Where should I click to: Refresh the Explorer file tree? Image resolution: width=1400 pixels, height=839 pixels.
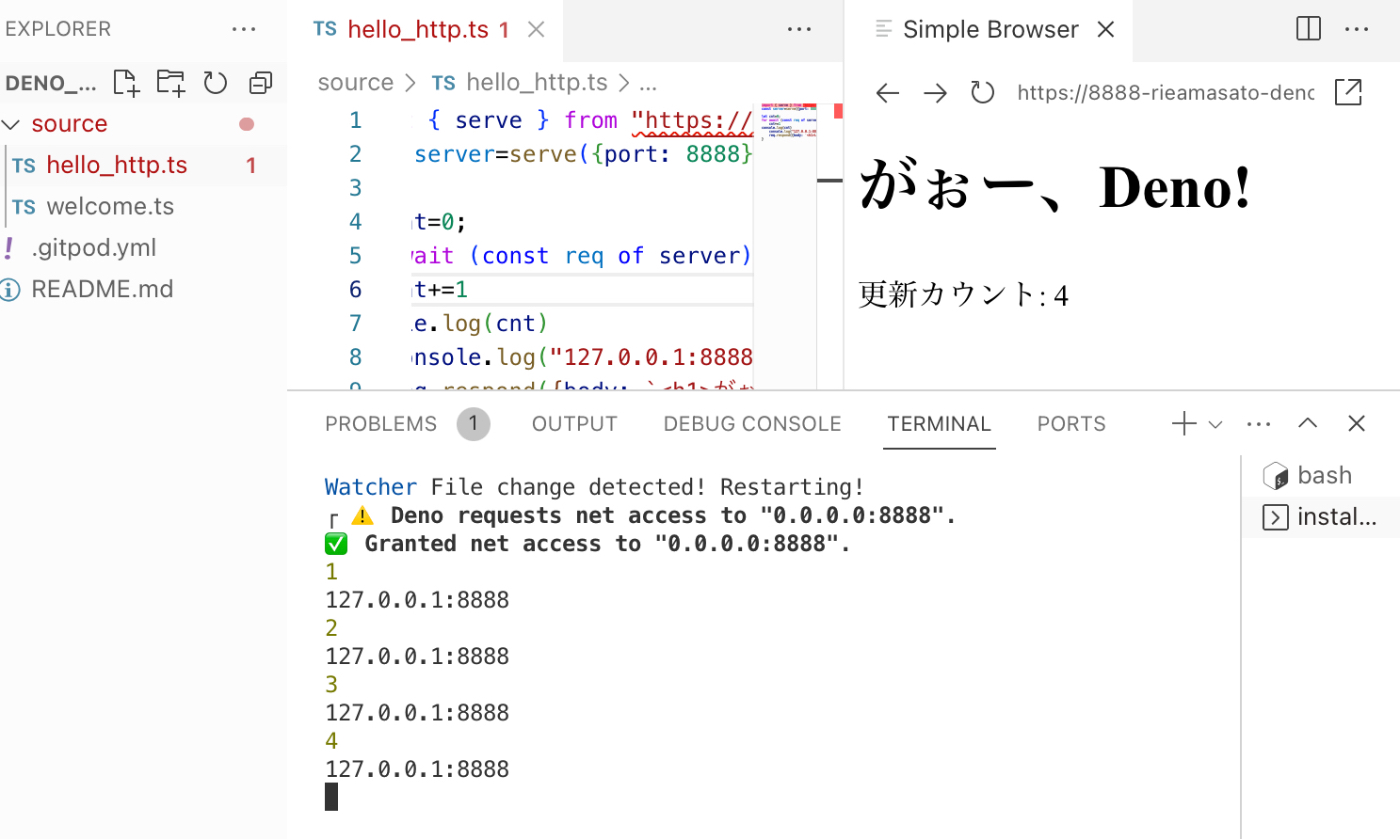pos(215,83)
